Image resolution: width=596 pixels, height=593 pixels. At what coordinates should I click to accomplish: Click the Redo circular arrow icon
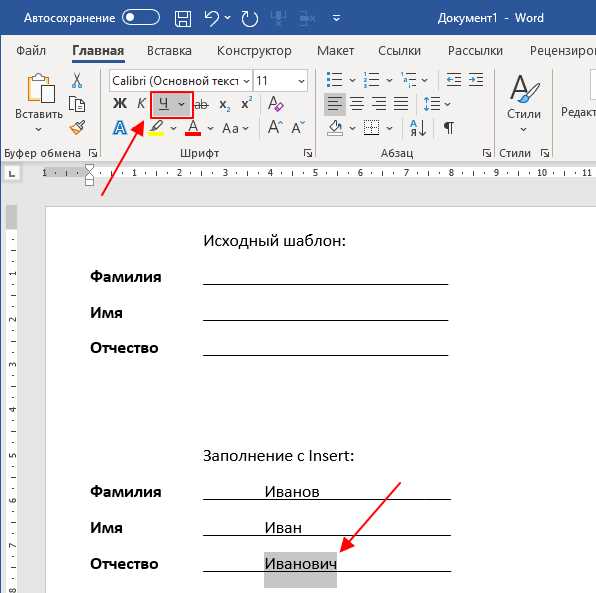(250, 19)
